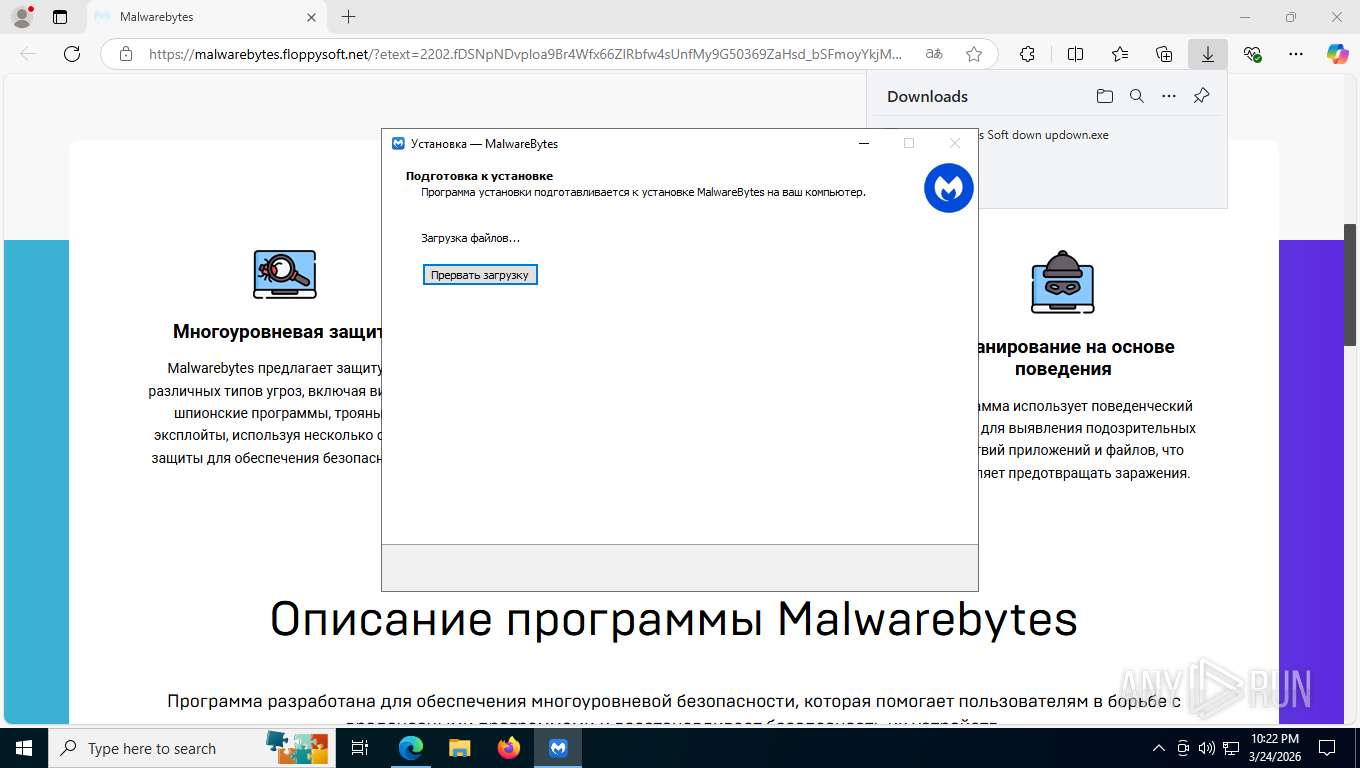This screenshot has width=1360, height=768.
Task: Click the page vertical scrollbar
Action: (1349, 285)
